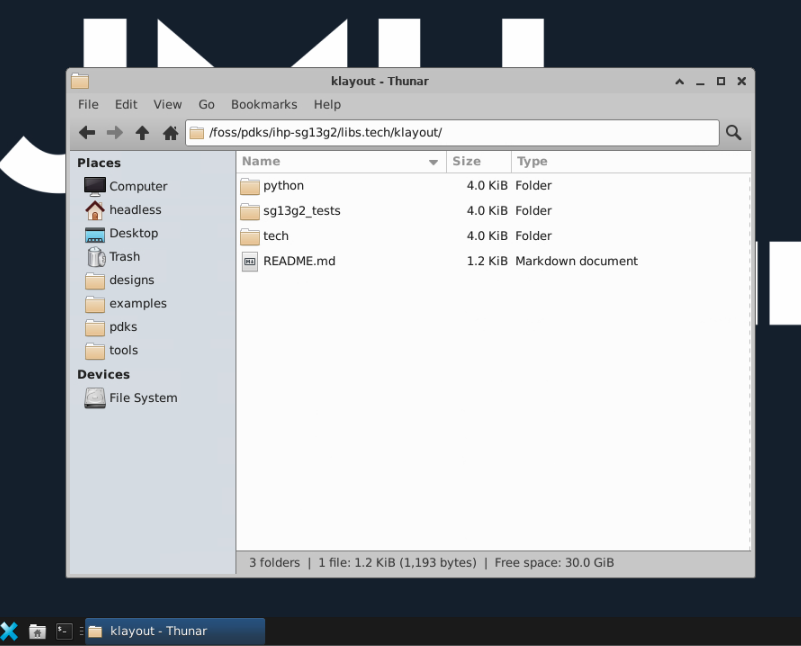
Task: Go to home folder using house icon
Action: (170, 133)
